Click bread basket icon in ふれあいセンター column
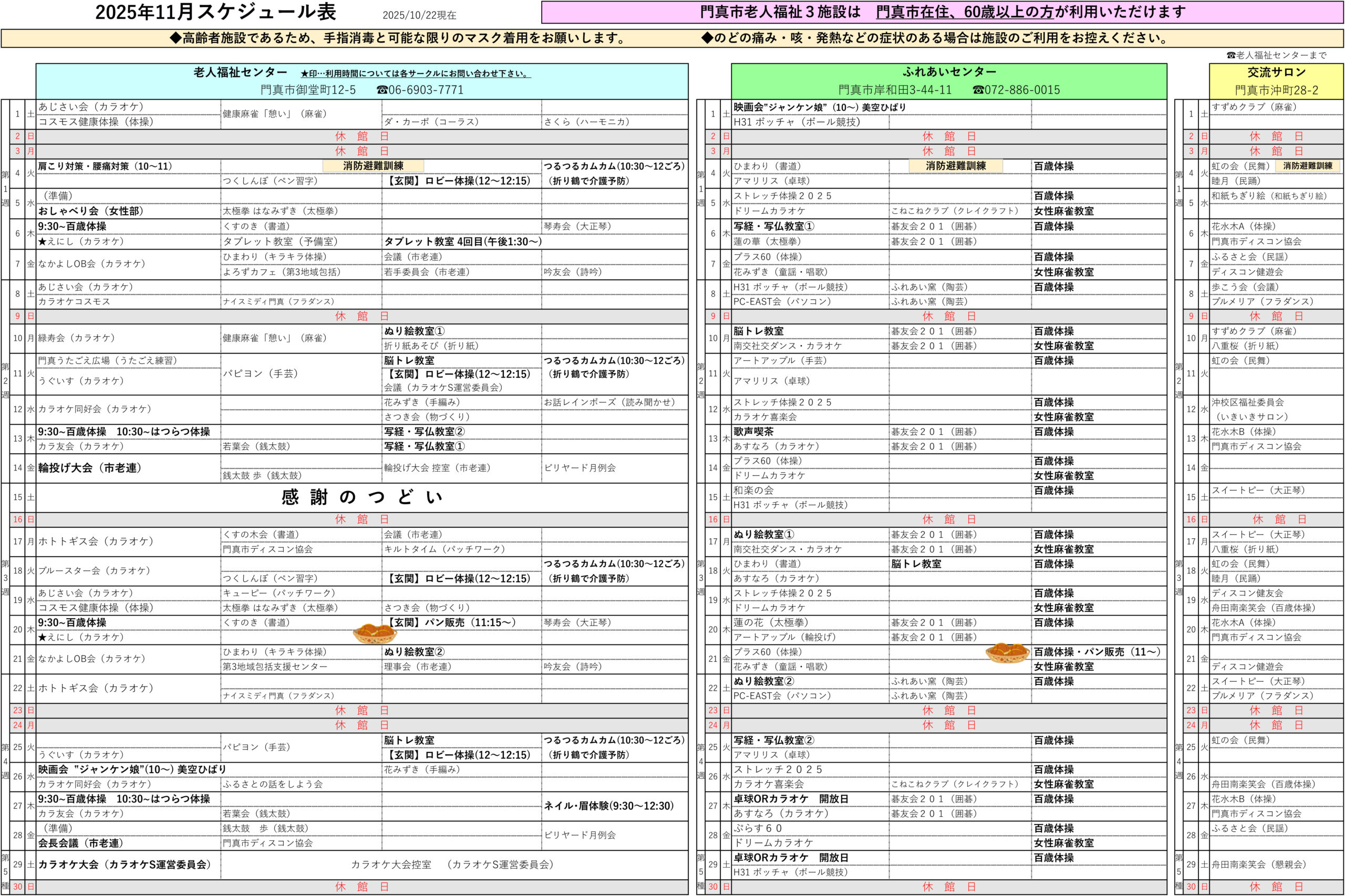This screenshot has height=896, width=1345. 1007,653
